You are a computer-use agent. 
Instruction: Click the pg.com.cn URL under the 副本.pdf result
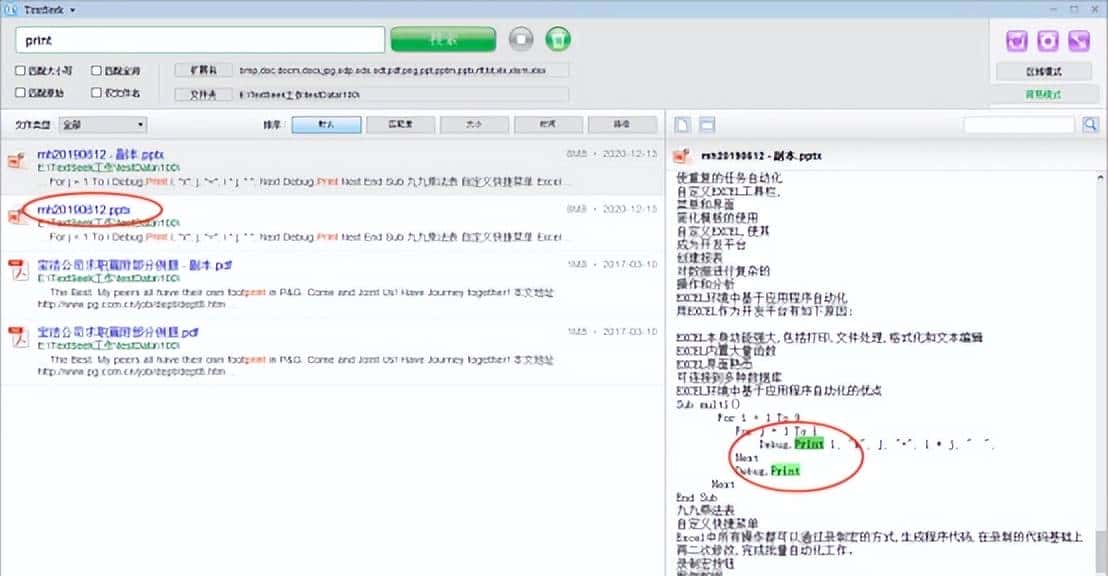131,305
